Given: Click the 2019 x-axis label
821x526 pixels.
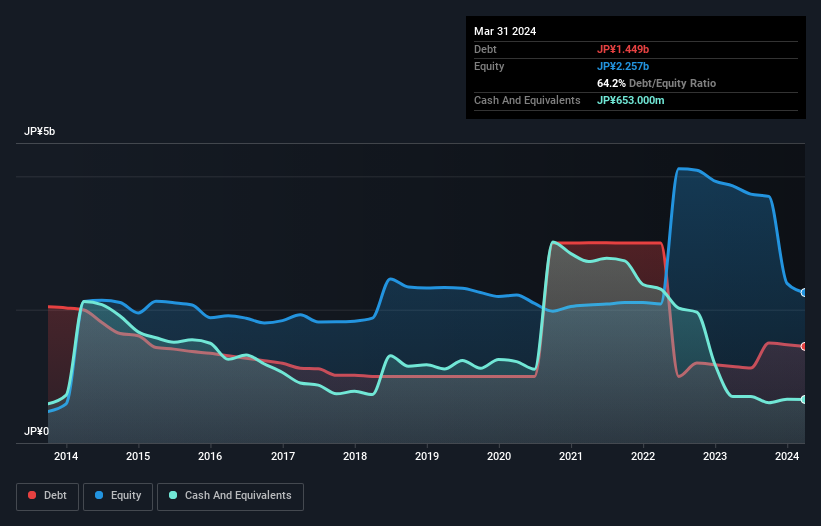Looking at the screenshot, I should pos(427,456).
